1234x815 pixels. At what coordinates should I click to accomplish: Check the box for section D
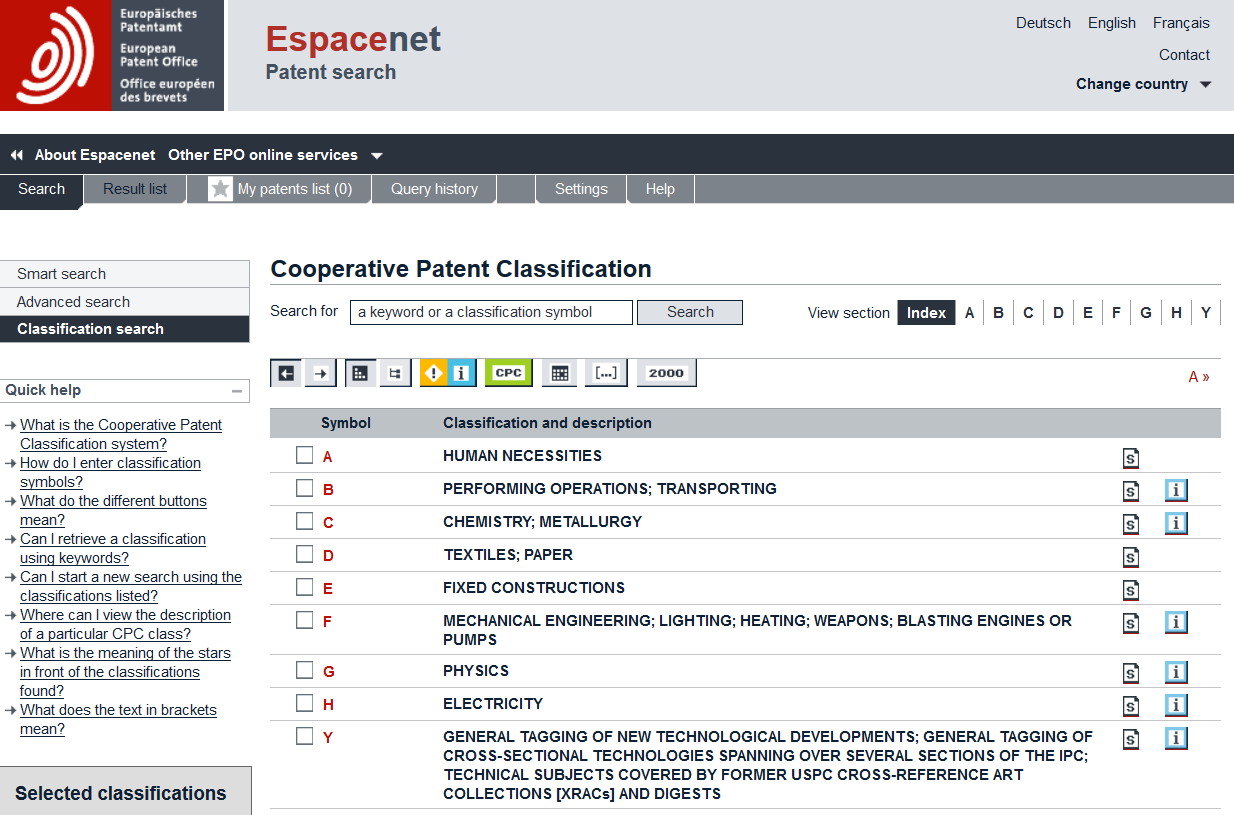(x=305, y=554)
